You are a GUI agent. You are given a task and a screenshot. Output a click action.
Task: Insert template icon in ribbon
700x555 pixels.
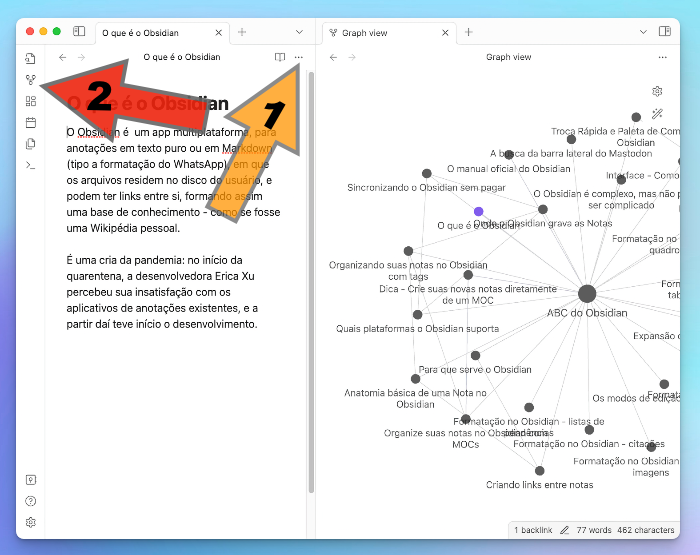click(30, 144)
